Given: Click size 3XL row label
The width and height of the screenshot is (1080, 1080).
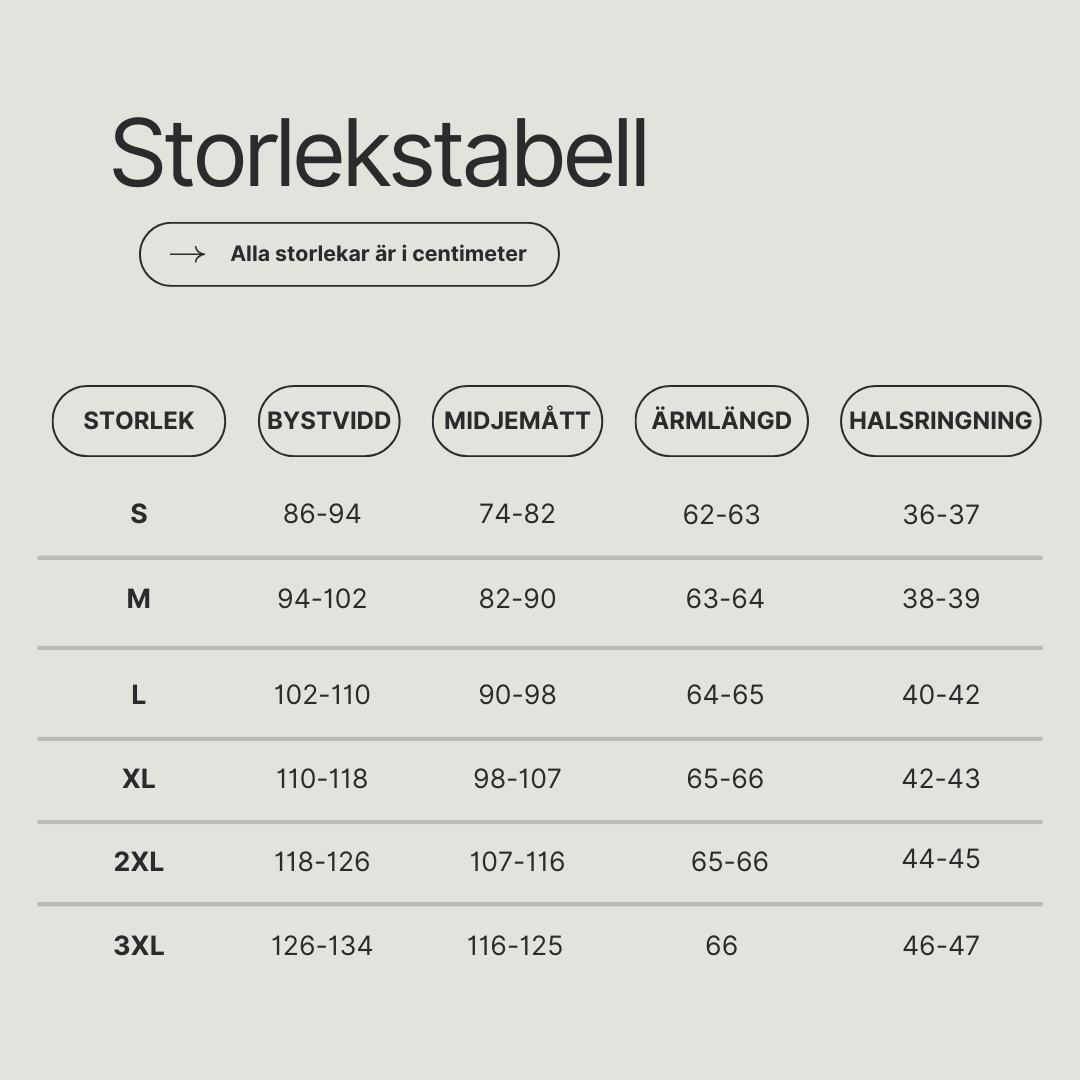Looking at the screenshot, I should [x=138, y=946].
